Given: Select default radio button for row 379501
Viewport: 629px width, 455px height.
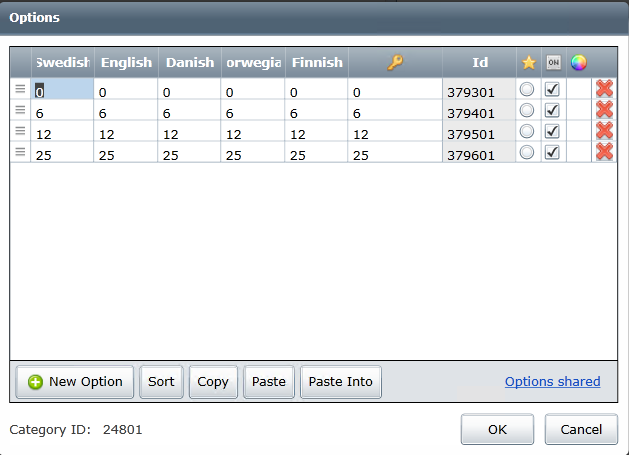Looking at the screenshot, I should click(x=527, y=131).
